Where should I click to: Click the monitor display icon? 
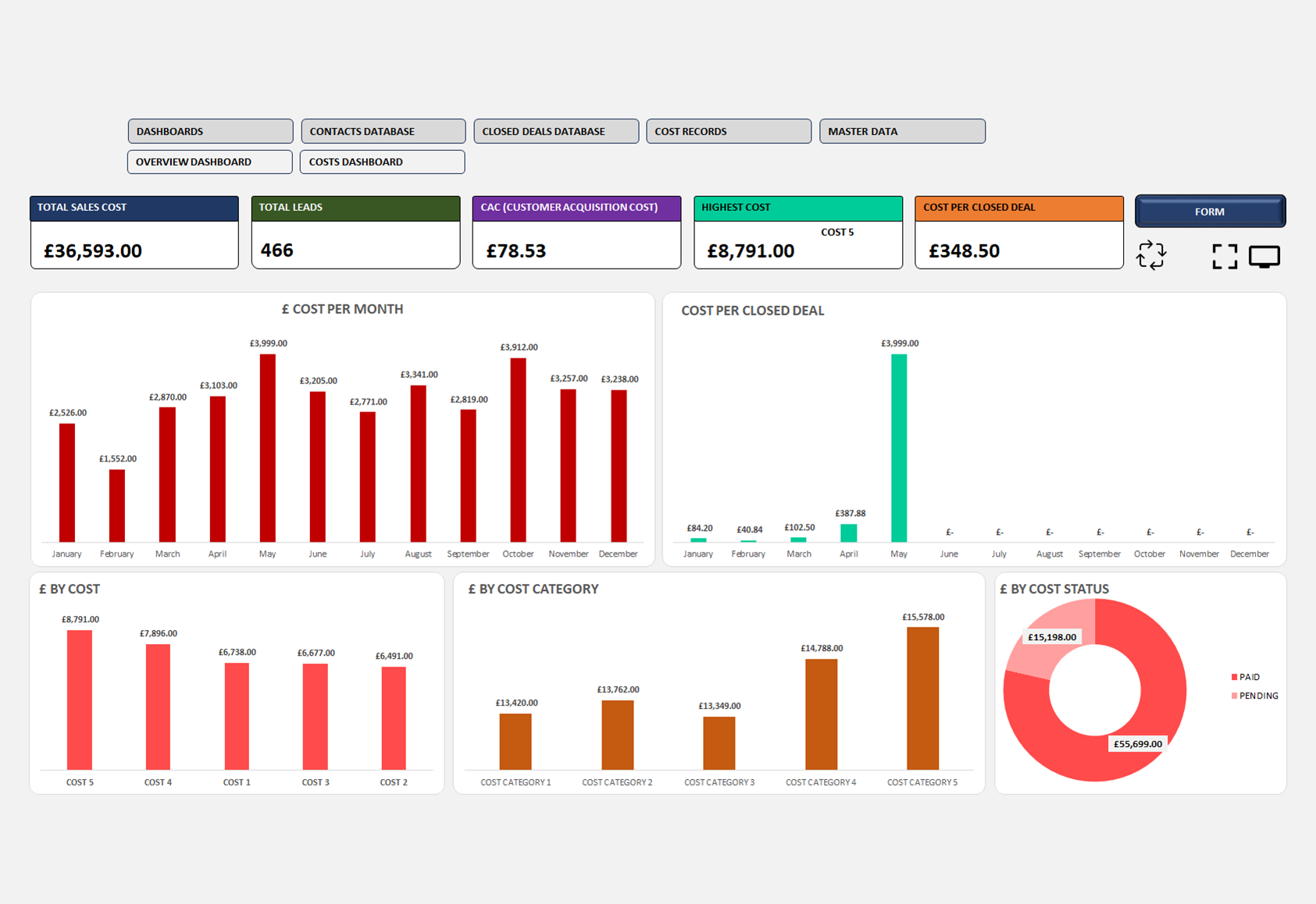[1264, 257]
